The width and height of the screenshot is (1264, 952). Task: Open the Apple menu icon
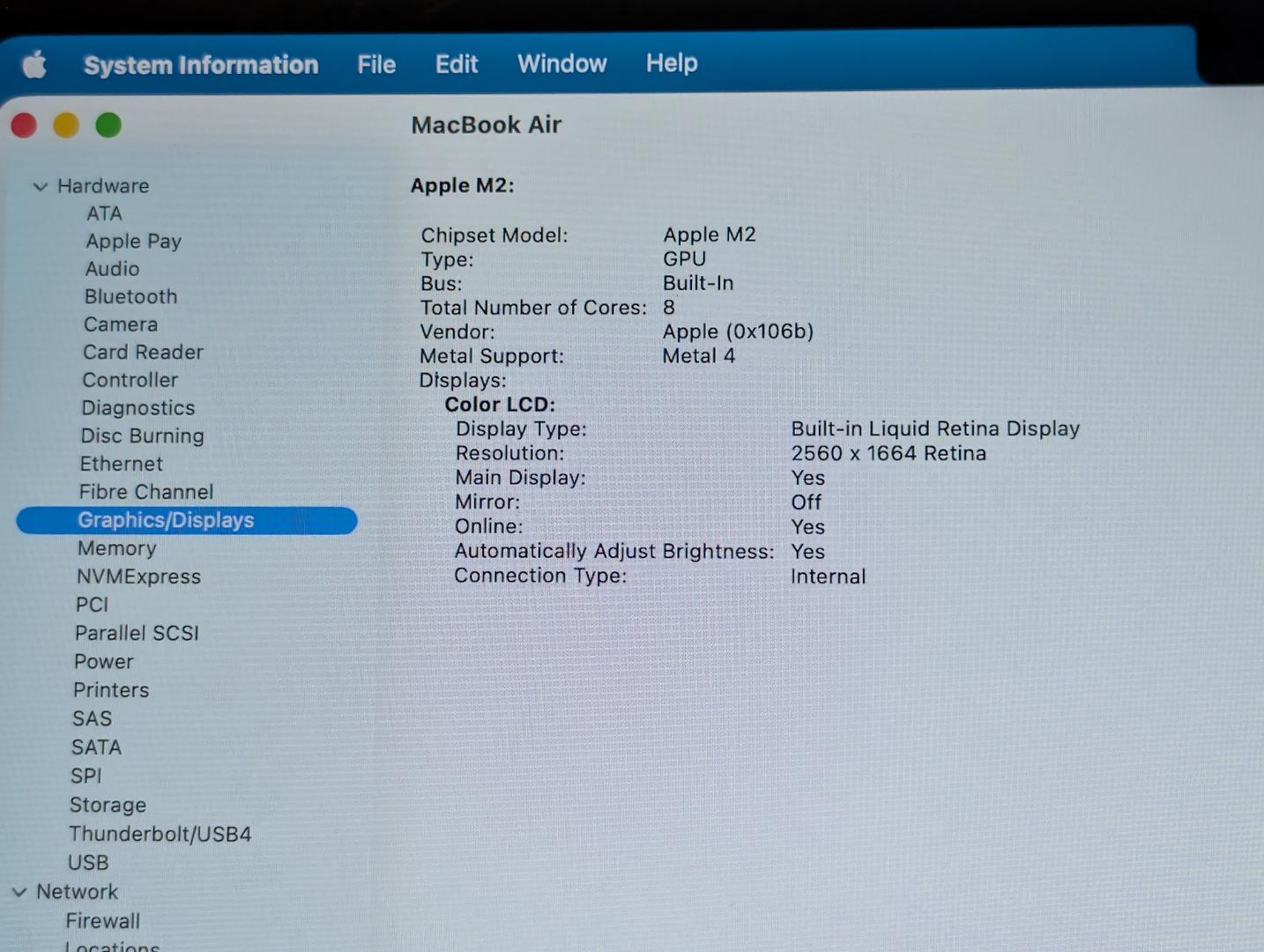pyautogui.click(x=34, y=64)
